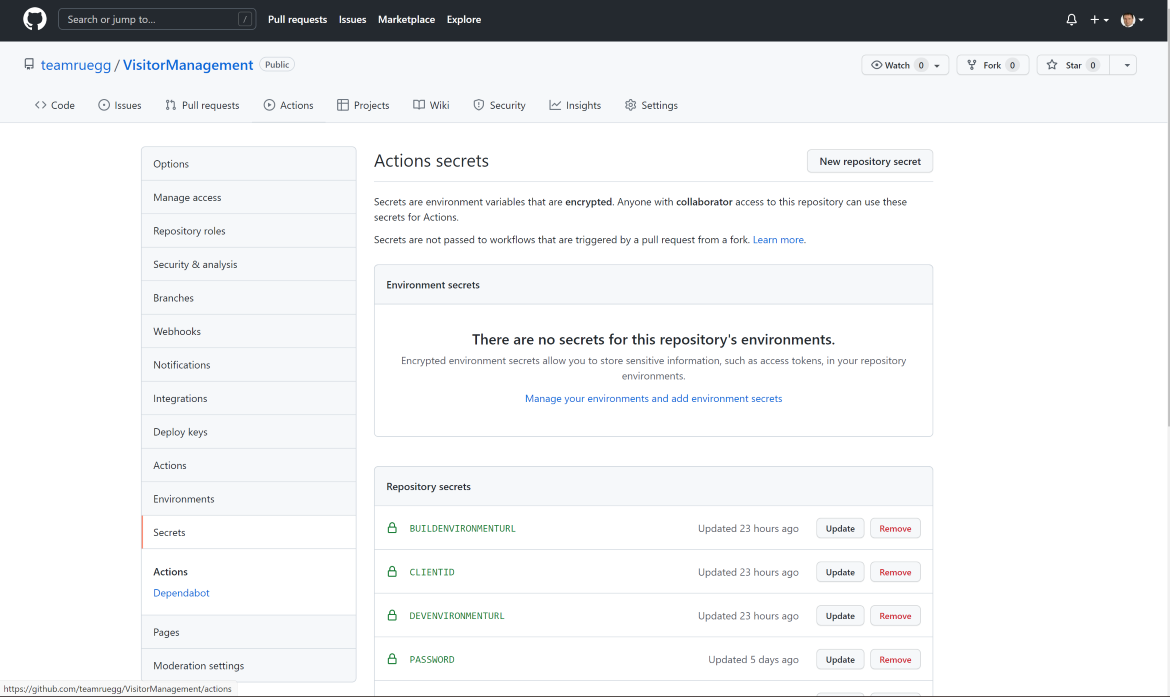
Task: Click the CLIENTID secret name
Action: pyautogui.click(x=432, y=572)
